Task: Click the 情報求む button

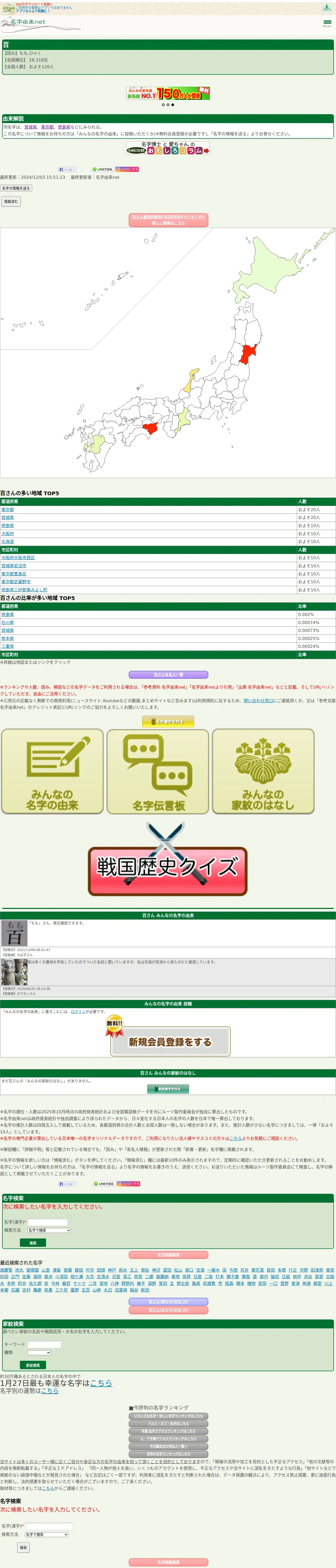Action: click(x=11, y=201)
